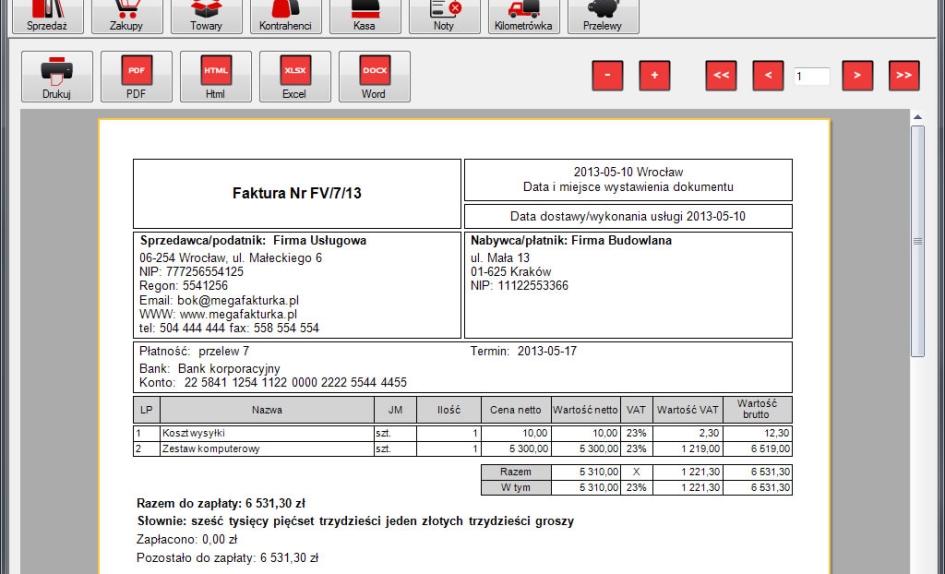Screen dimensions: 945x574
Task: Open the Noty section
Action: (444, 15)
